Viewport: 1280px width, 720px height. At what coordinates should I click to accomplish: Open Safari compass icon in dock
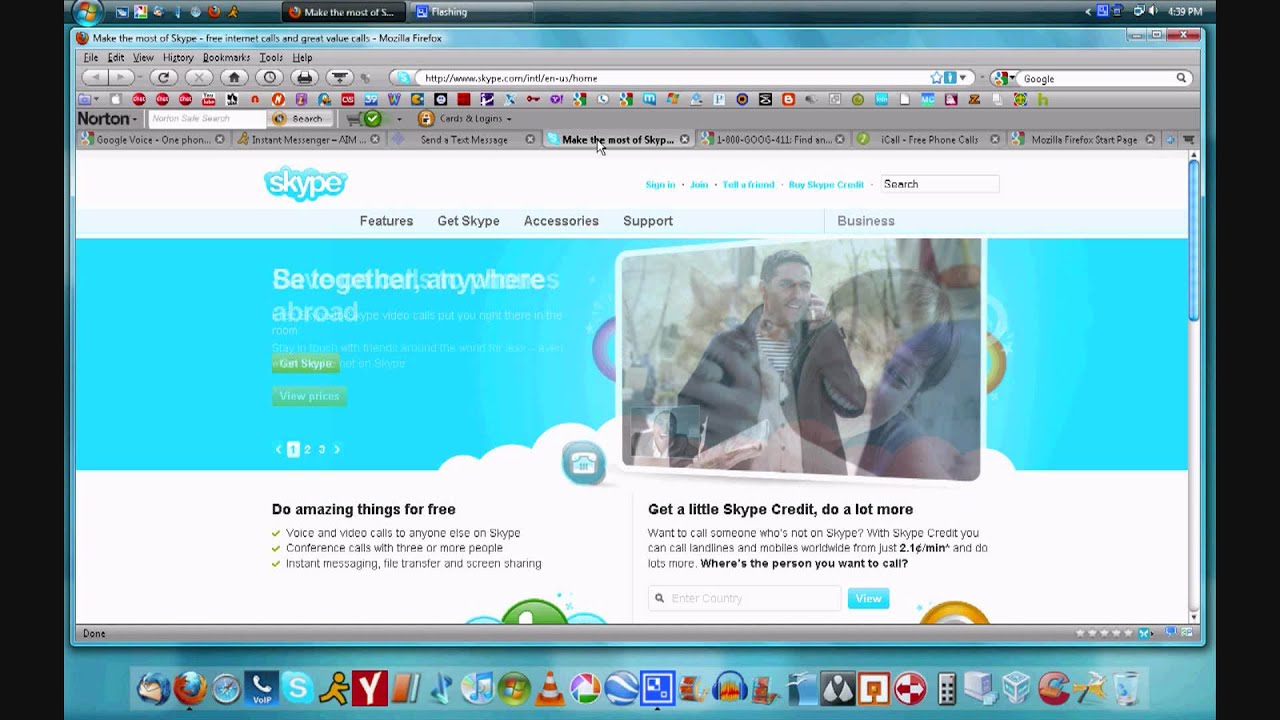pos(226,688)
